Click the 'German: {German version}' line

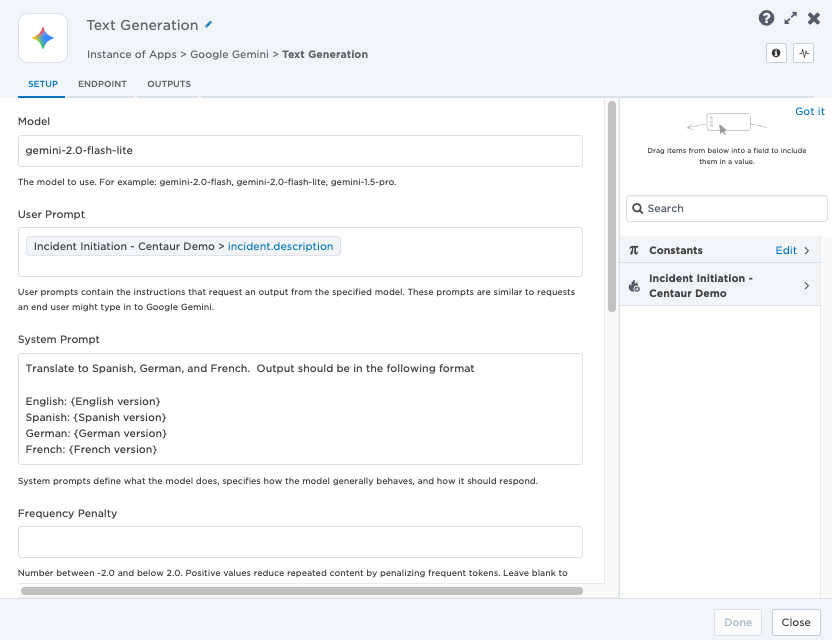[96, 434]
